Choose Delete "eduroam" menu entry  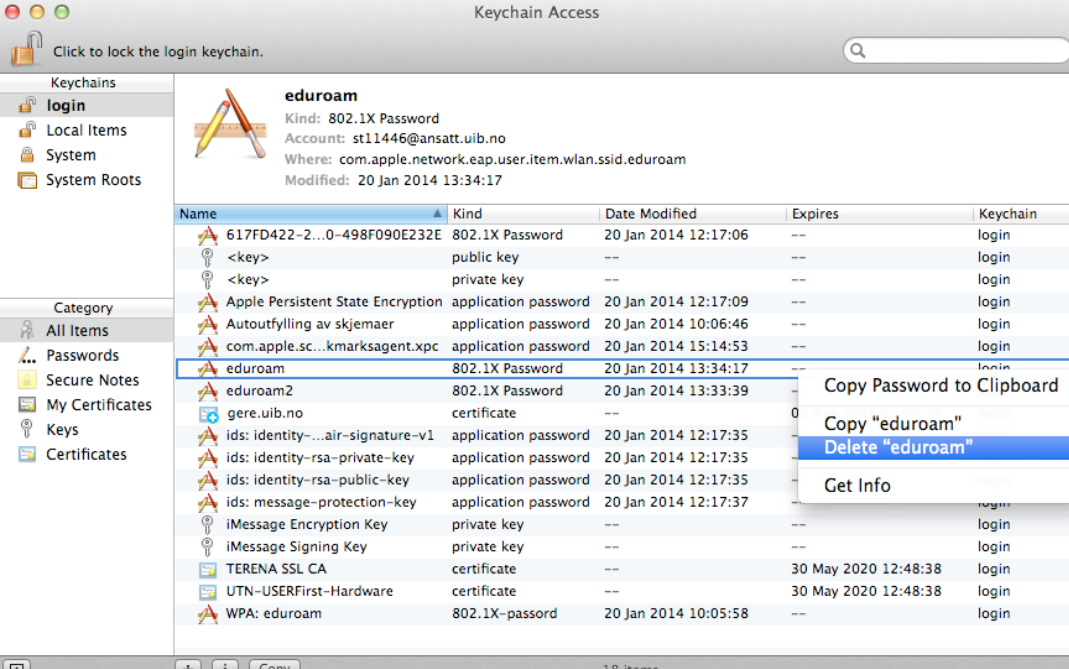click(x=934, y=447)
